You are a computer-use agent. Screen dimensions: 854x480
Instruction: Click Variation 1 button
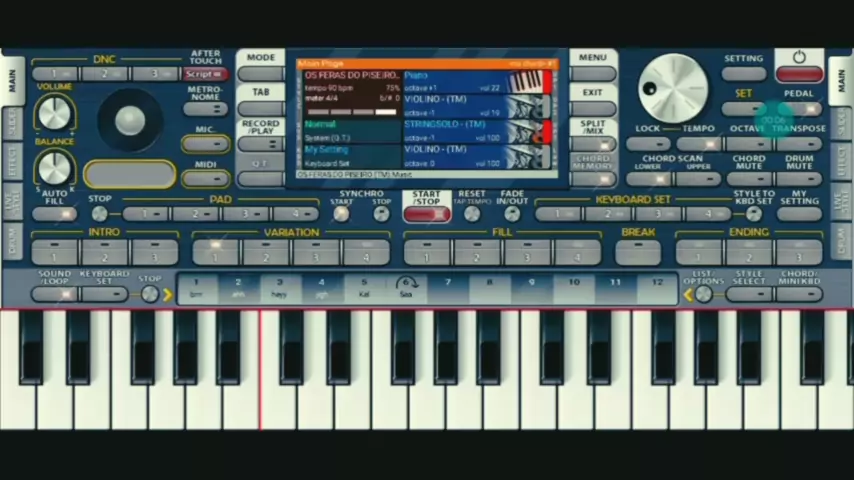(x=216, y=251)
